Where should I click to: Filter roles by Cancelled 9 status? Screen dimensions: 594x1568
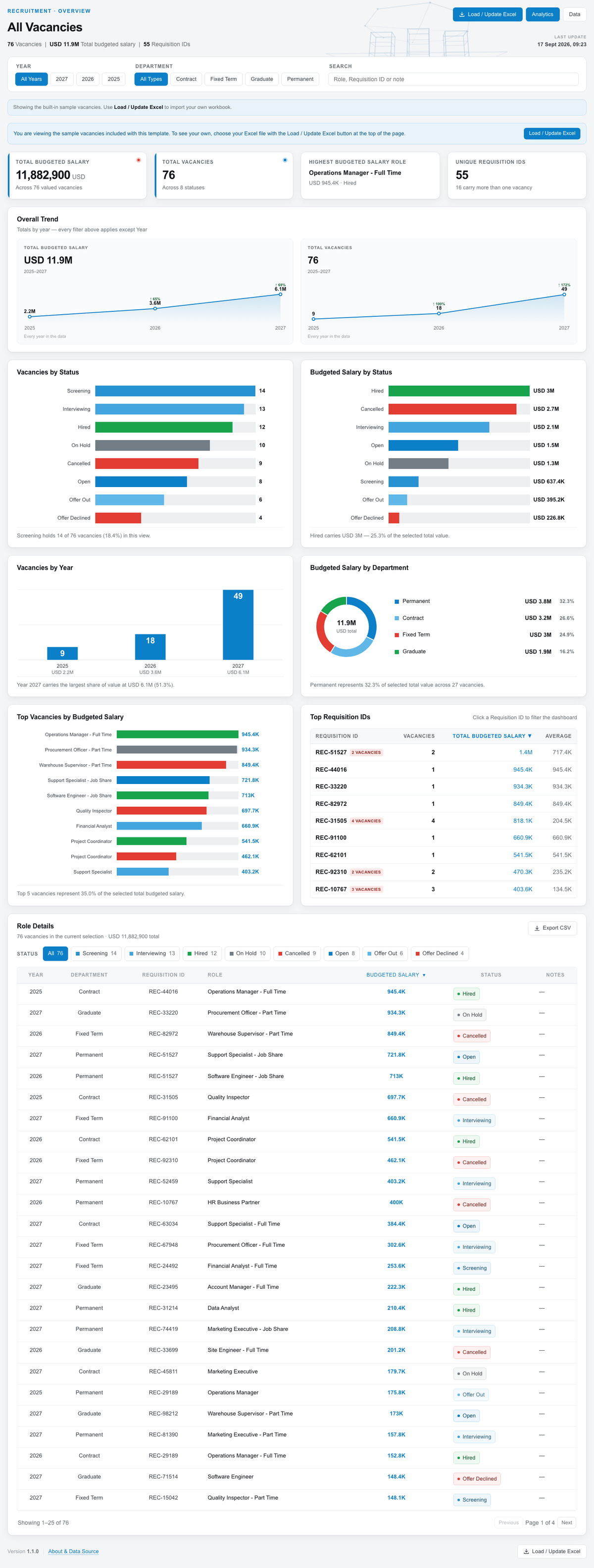[x=297, y=953]
